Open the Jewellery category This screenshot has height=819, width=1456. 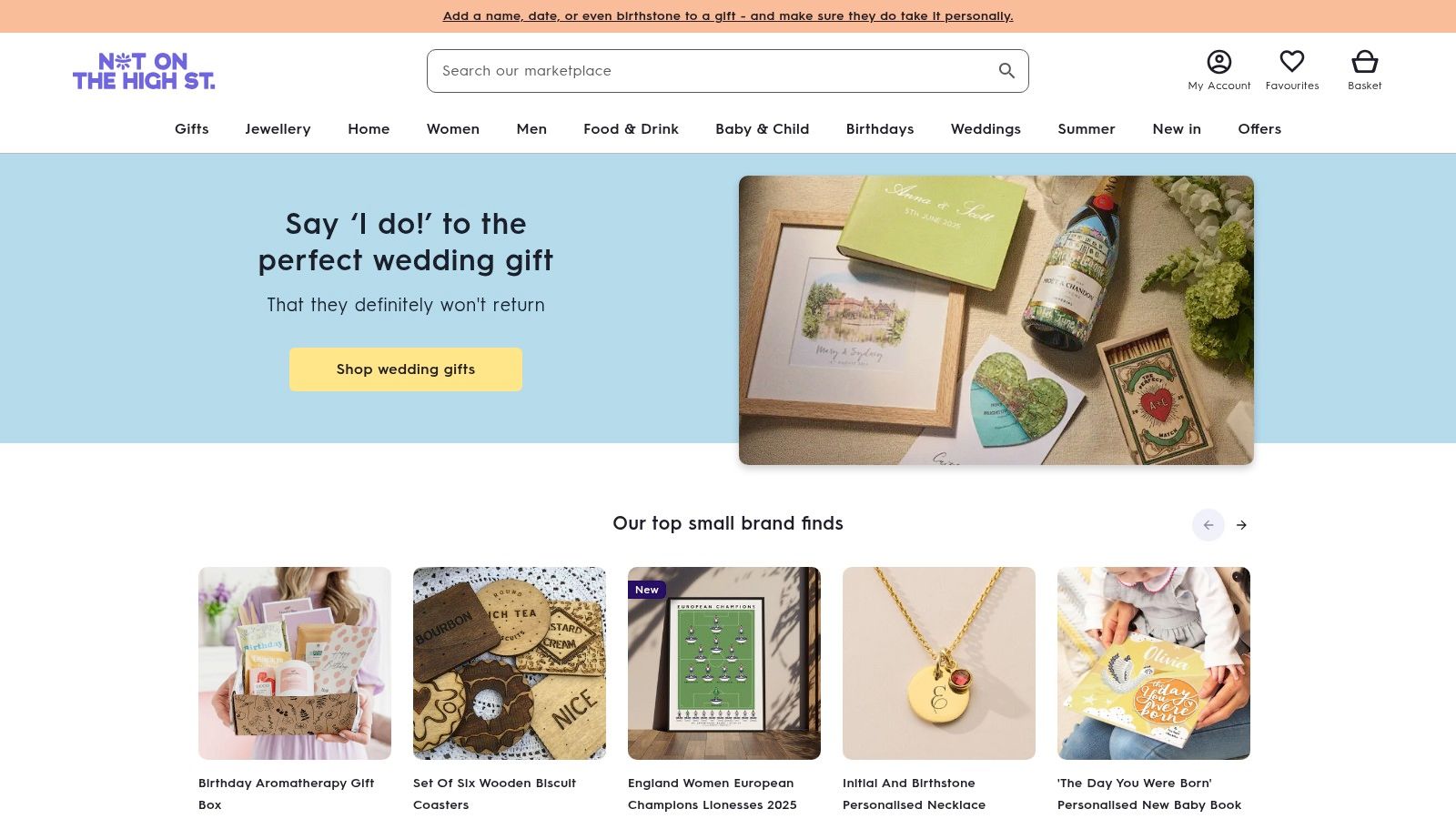pos(278,129)
